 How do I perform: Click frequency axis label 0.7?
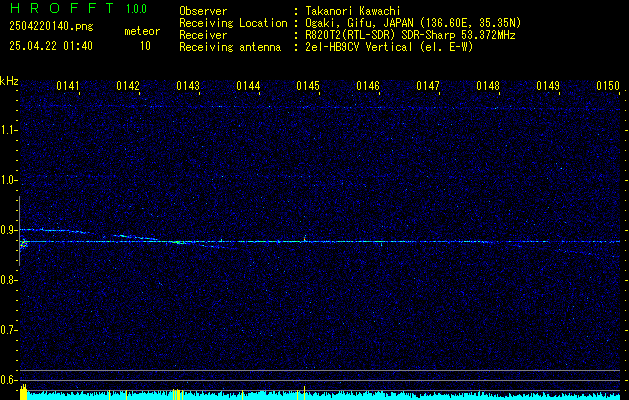[x=8, y=330]
